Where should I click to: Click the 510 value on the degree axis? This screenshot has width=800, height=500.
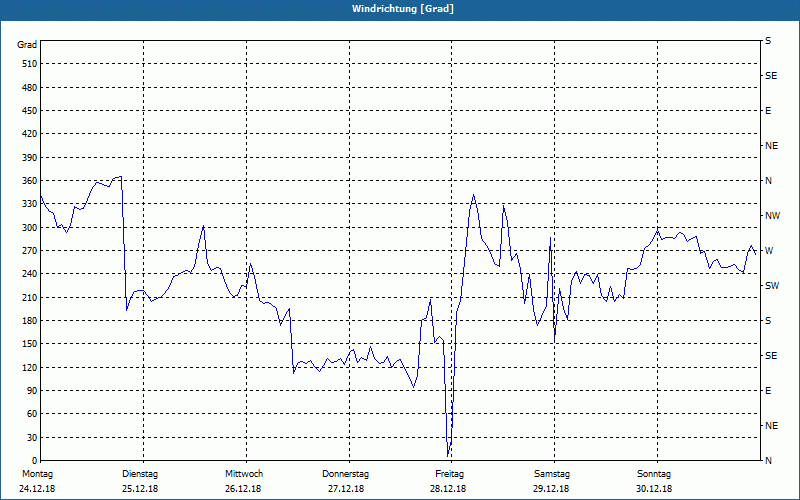coord(29,64)
